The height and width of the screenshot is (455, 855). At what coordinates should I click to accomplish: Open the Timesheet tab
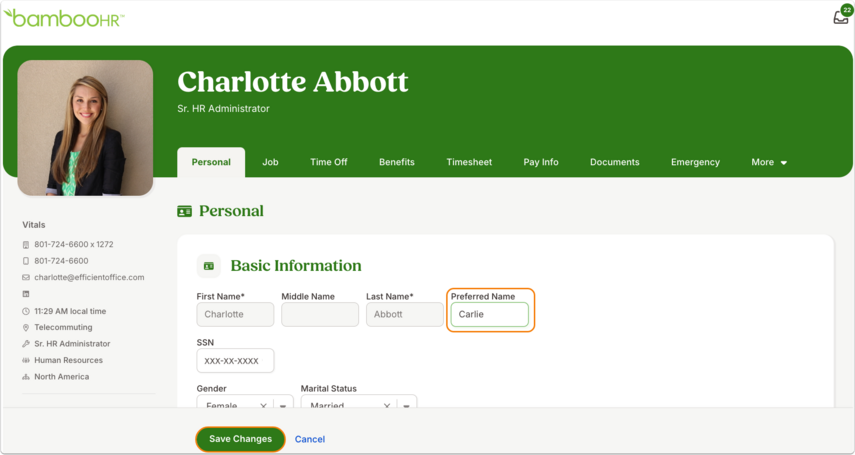coord(469,162)
